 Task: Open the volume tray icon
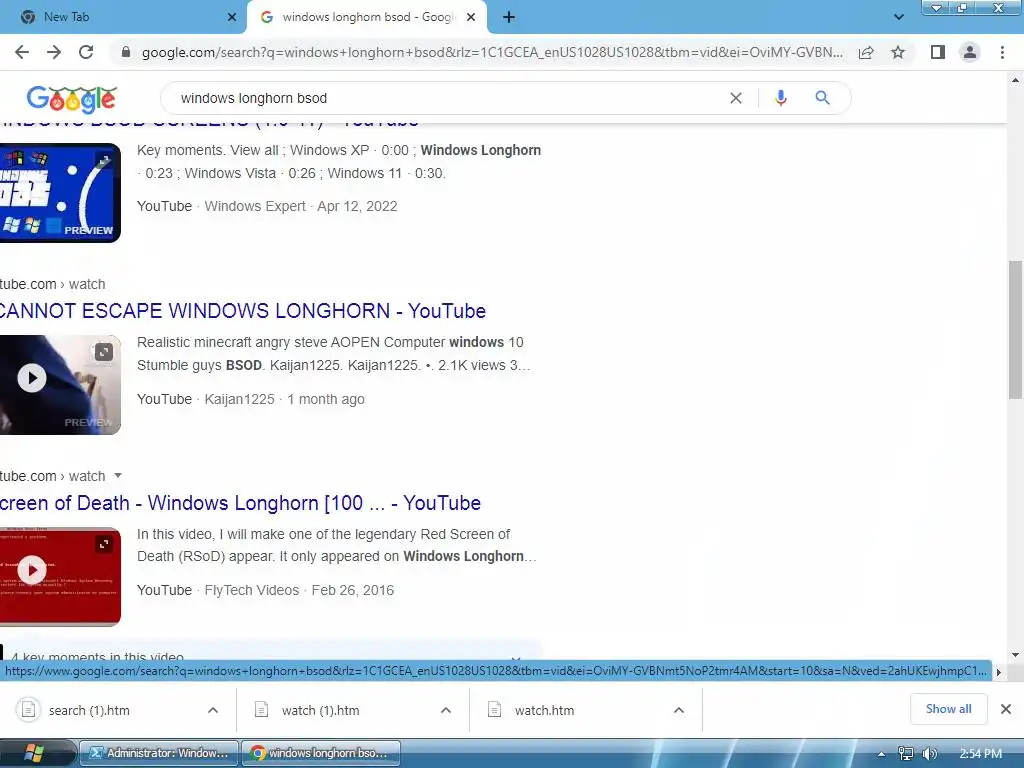929,754
